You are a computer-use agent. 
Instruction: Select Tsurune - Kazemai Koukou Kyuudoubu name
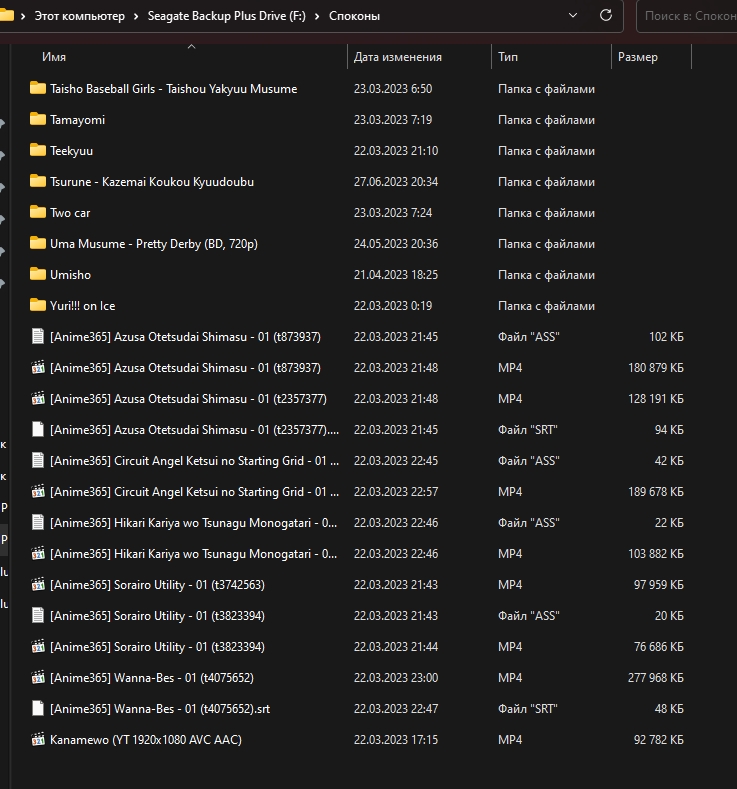pyautogui.click(x=152, y=182)
